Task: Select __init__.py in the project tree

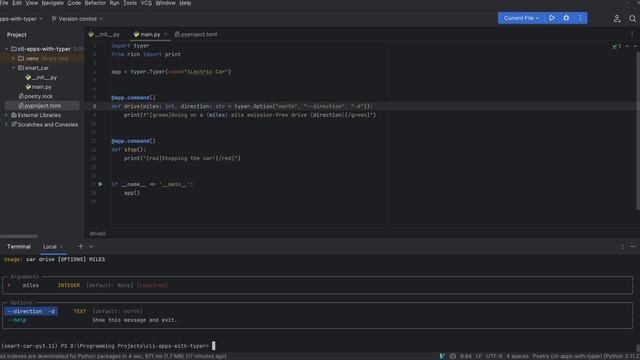Action: pos(41,77)
